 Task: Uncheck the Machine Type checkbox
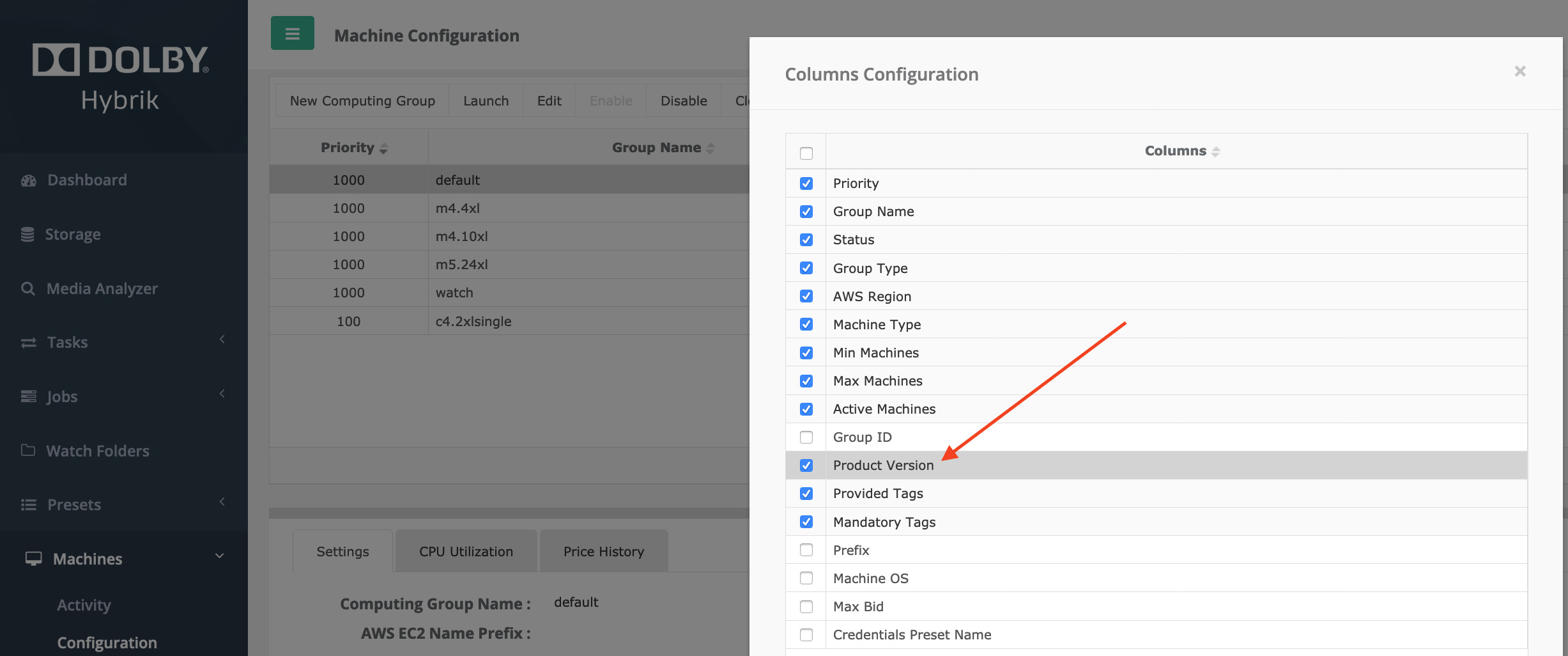806,324
